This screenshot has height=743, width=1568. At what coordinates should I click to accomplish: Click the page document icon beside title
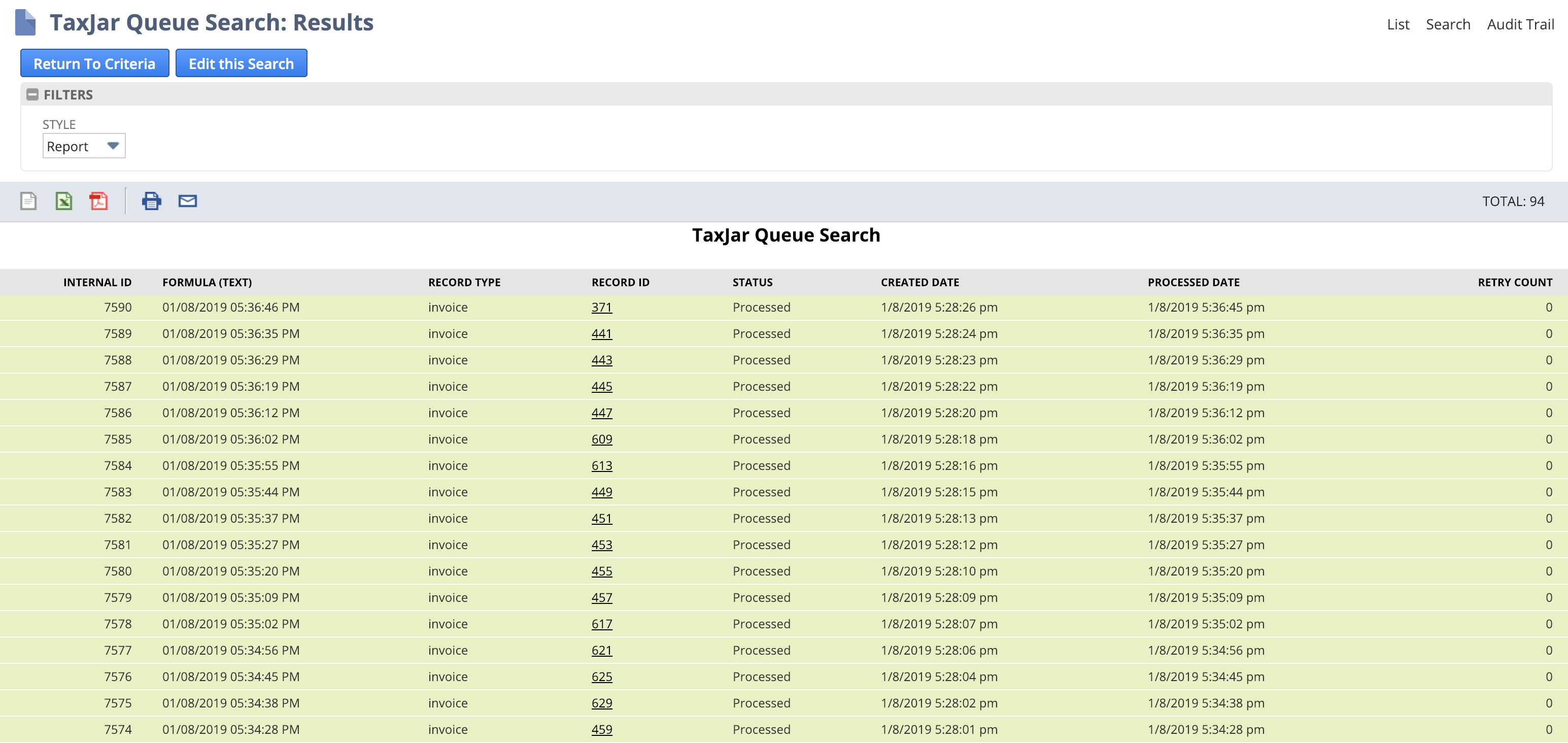tap(25, 22)
